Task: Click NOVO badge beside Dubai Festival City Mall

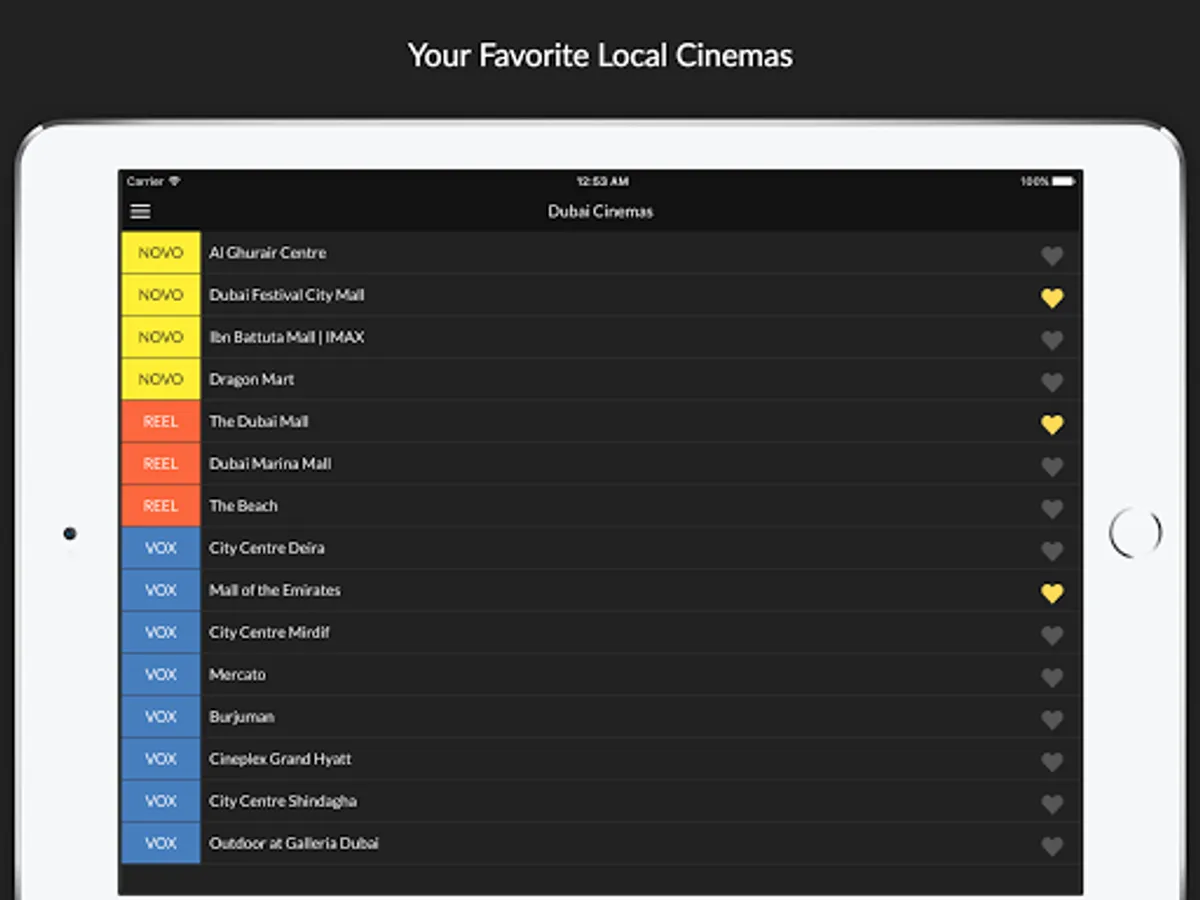Action: click(161, 295)
